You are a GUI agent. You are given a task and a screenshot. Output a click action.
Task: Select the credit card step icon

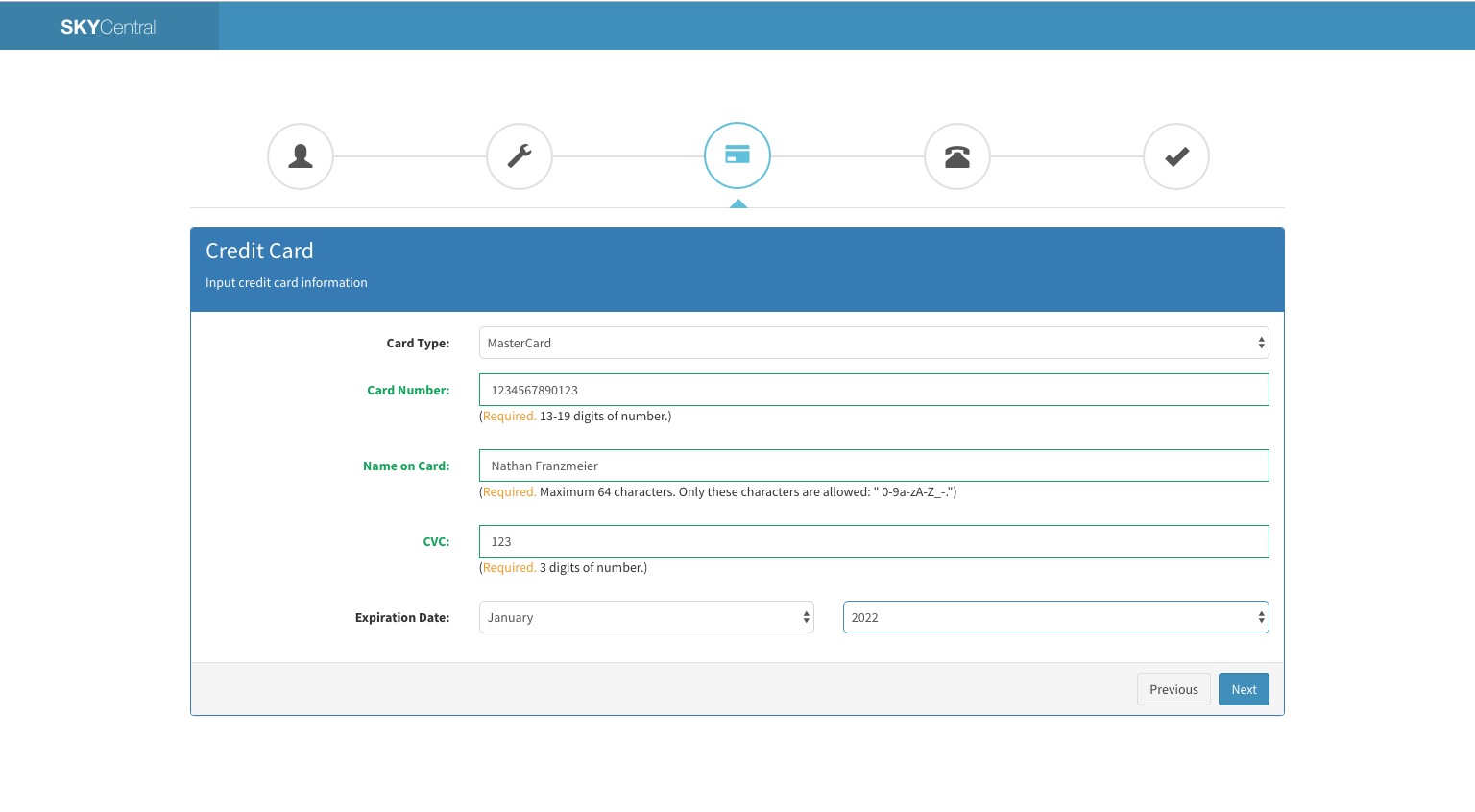pyautogui.click(x=737, y=155)
